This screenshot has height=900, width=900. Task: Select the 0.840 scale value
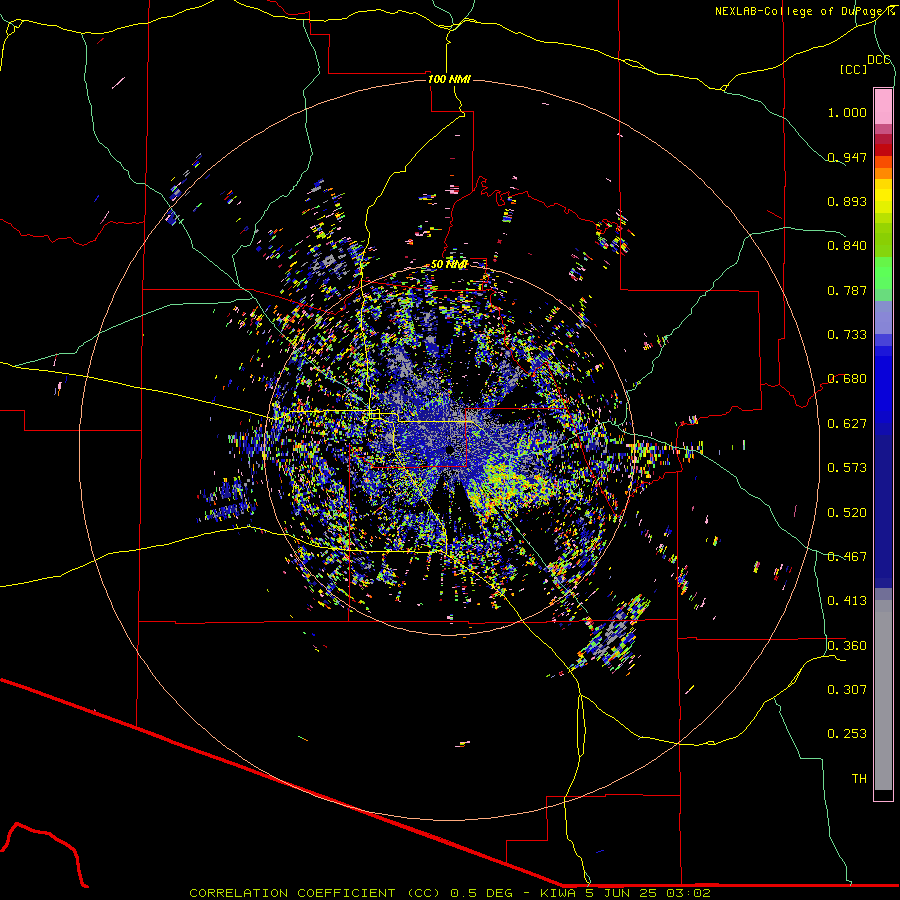(847, 246)
